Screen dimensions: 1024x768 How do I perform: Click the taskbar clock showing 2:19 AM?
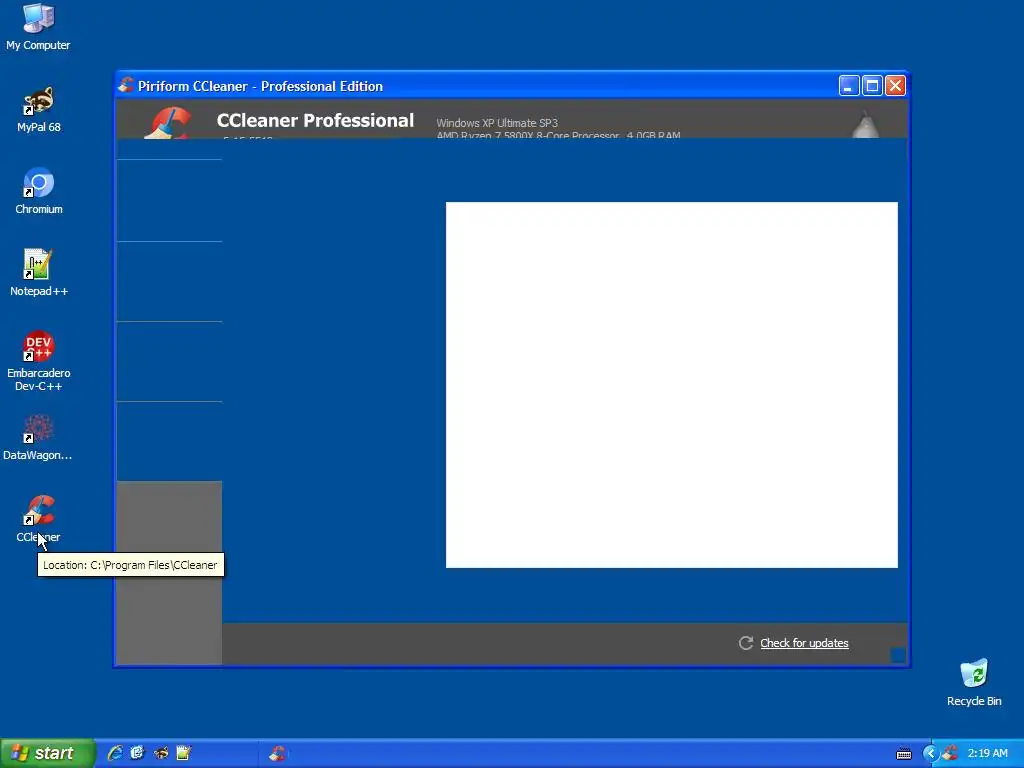click(x=987, y=753)
